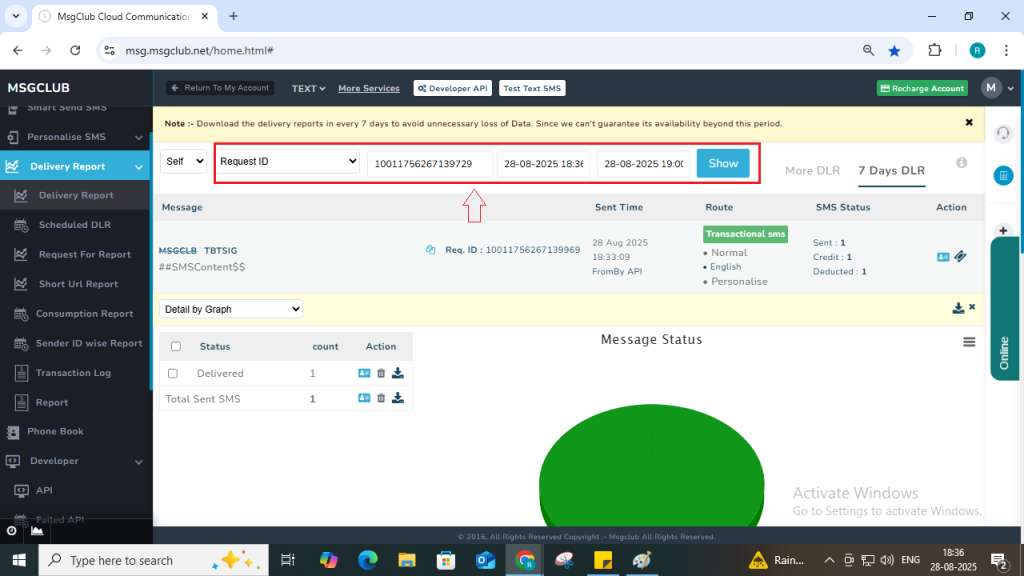Open Delivery Report sub-item in sidebar
This screenshot has width=1024, height=576.
[75, 195]
